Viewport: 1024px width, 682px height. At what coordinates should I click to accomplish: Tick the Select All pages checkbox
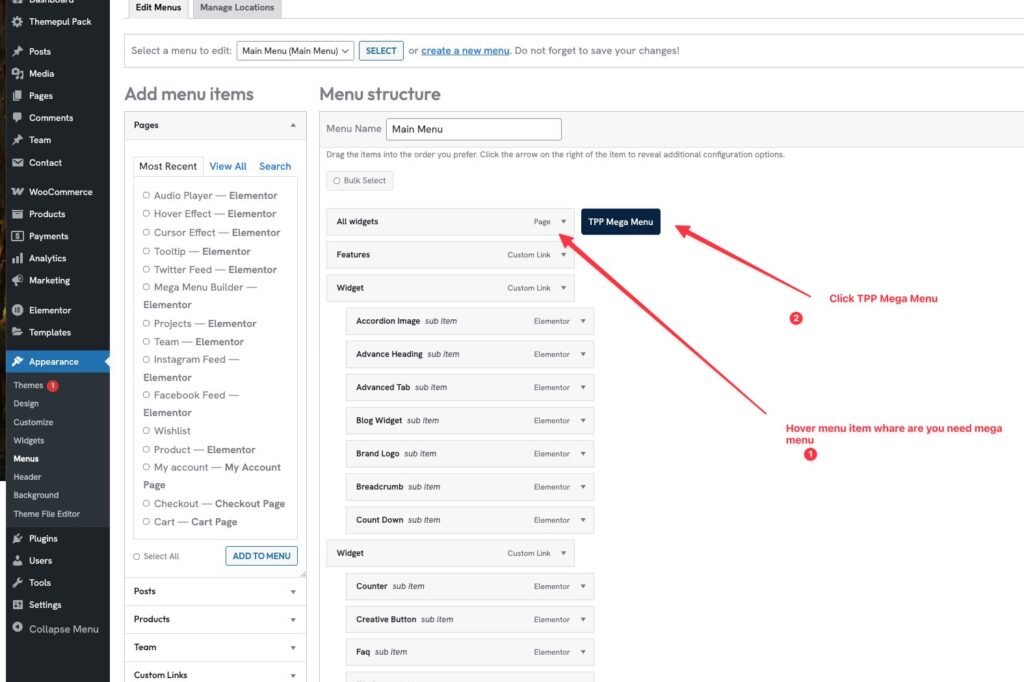(x=138, y=556)
